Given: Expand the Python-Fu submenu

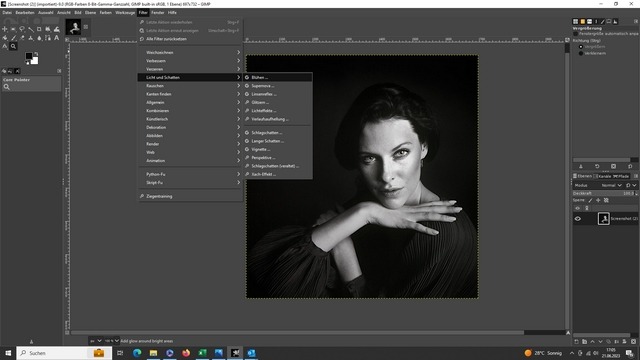Looking at the screenshot, I should point(190,174).
